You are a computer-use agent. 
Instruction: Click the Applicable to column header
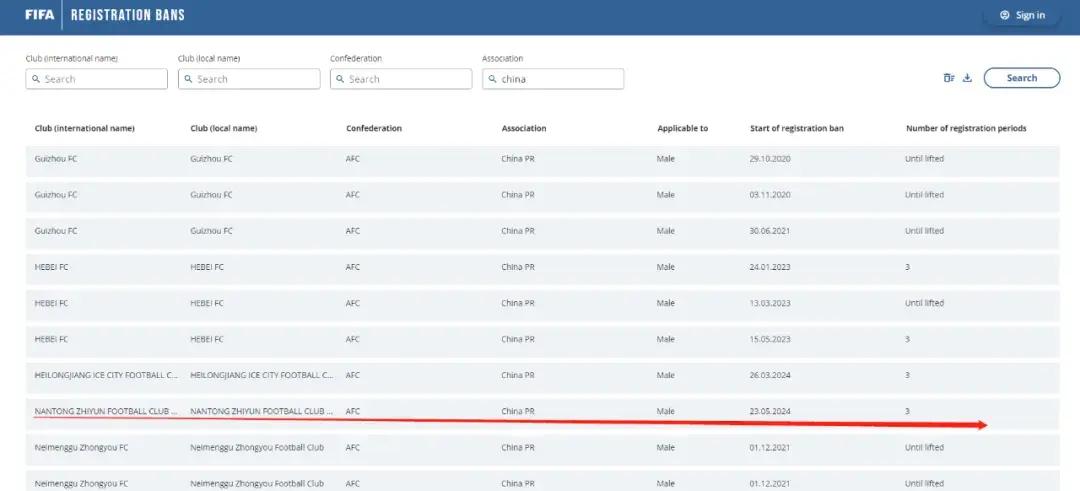click(682, 128)
